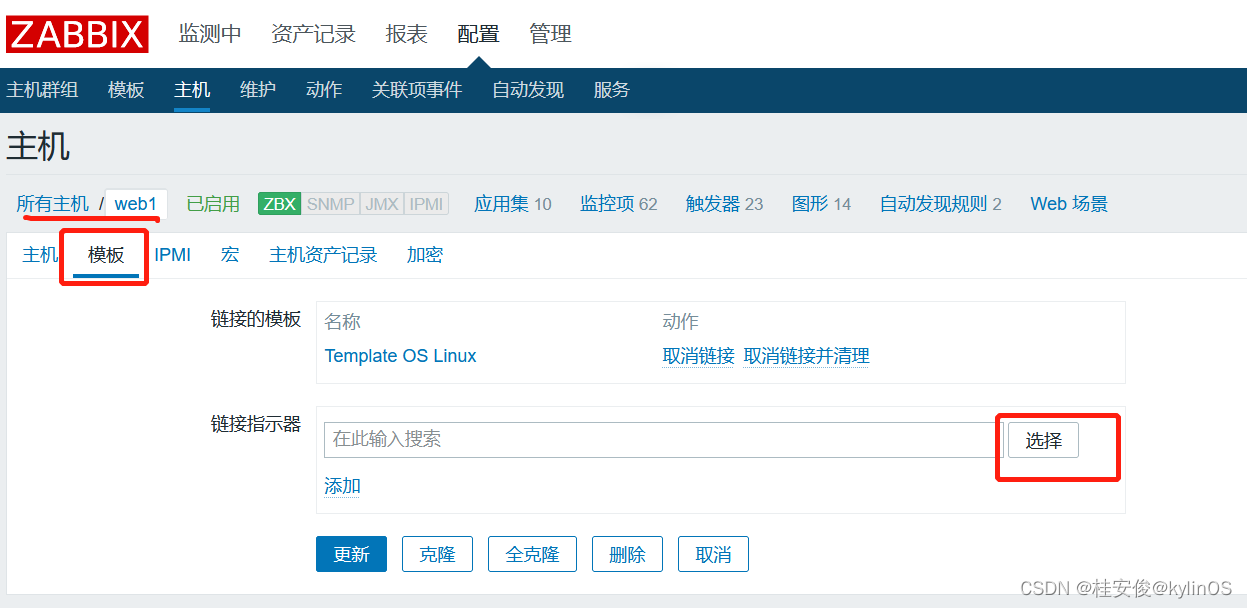This screenshot has height=608, width=1247.
Task: Open the 触发器 23 link
Action: [x=724, y=204]
